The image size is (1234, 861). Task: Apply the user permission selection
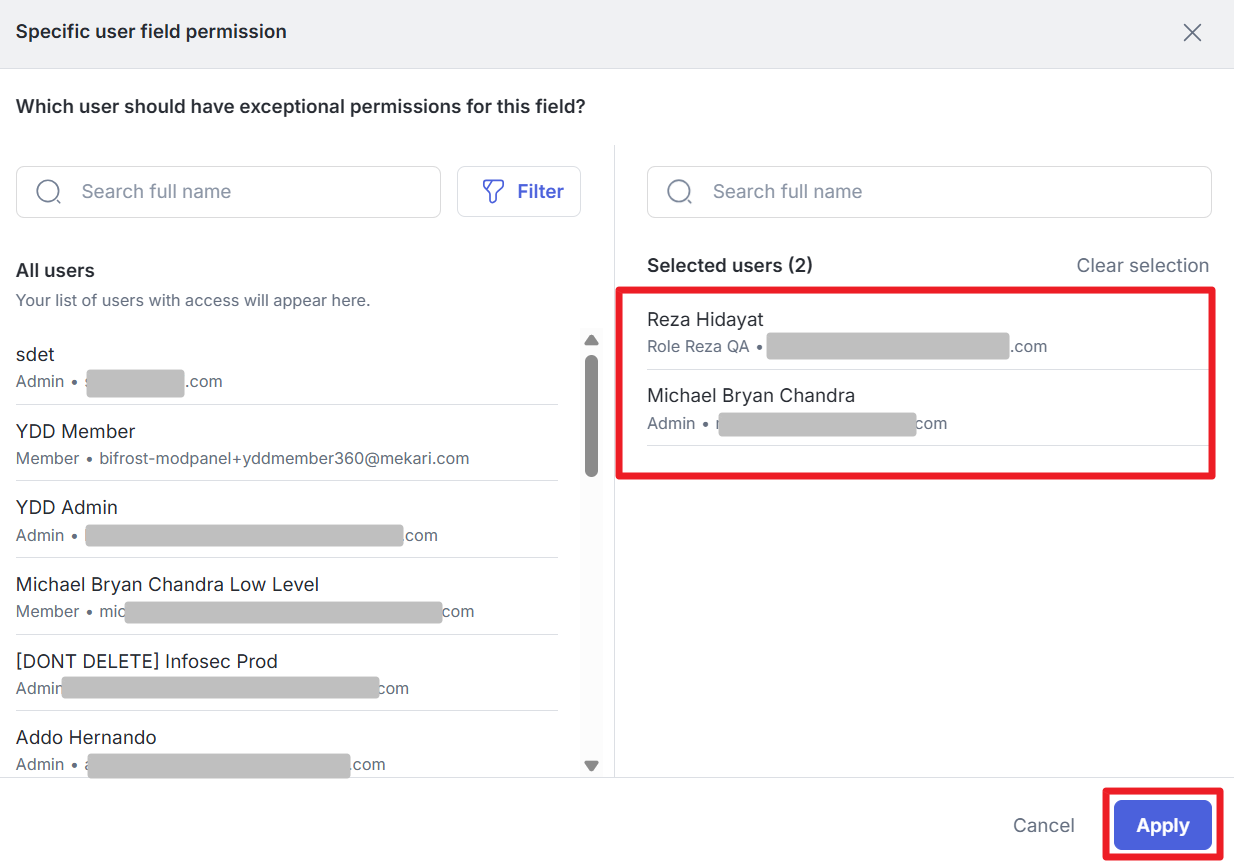coord(1162,826)
